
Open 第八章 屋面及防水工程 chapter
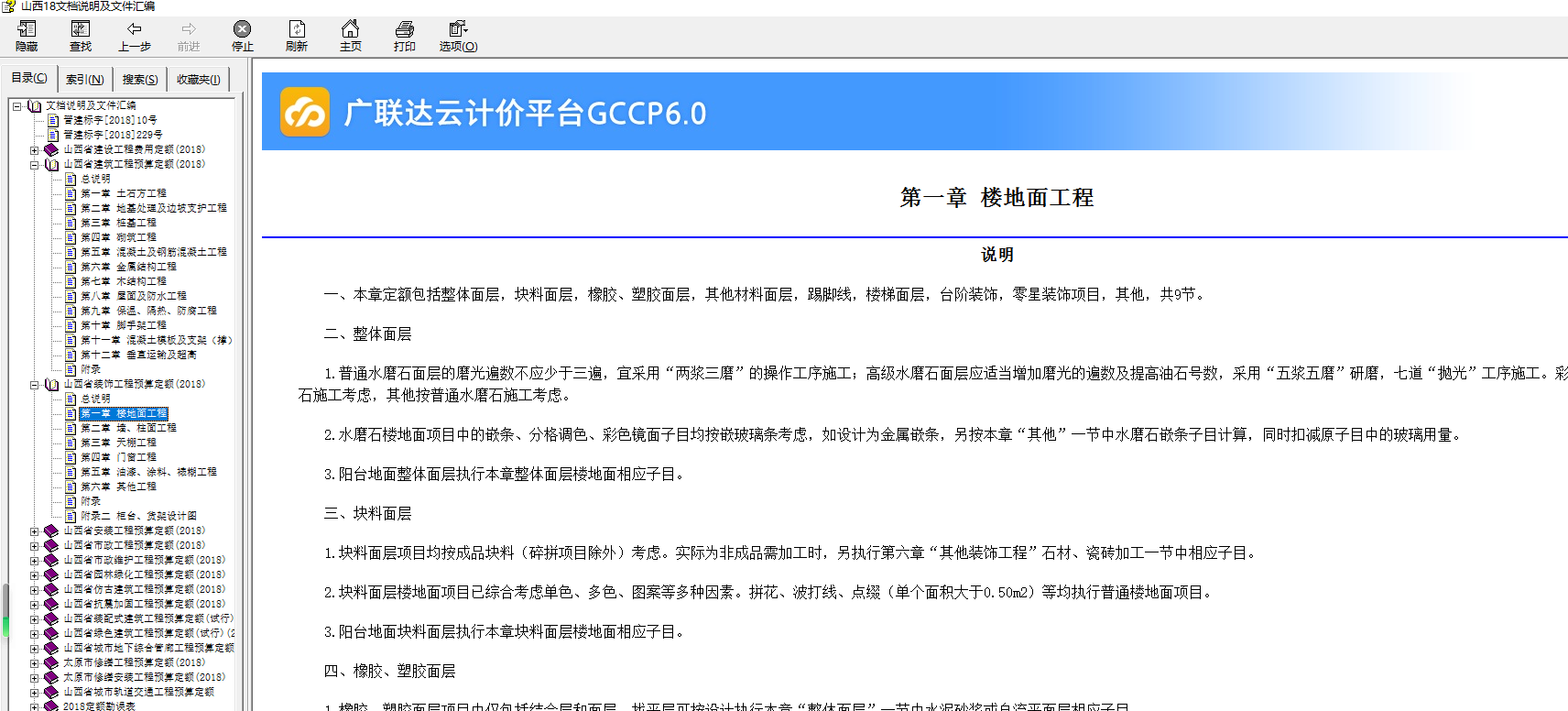134,296
